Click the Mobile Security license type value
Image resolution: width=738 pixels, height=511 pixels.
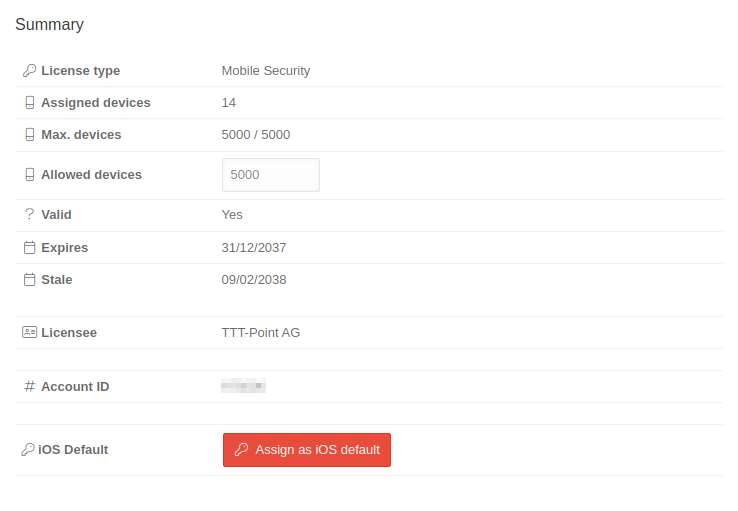click(x=266, y=71)
